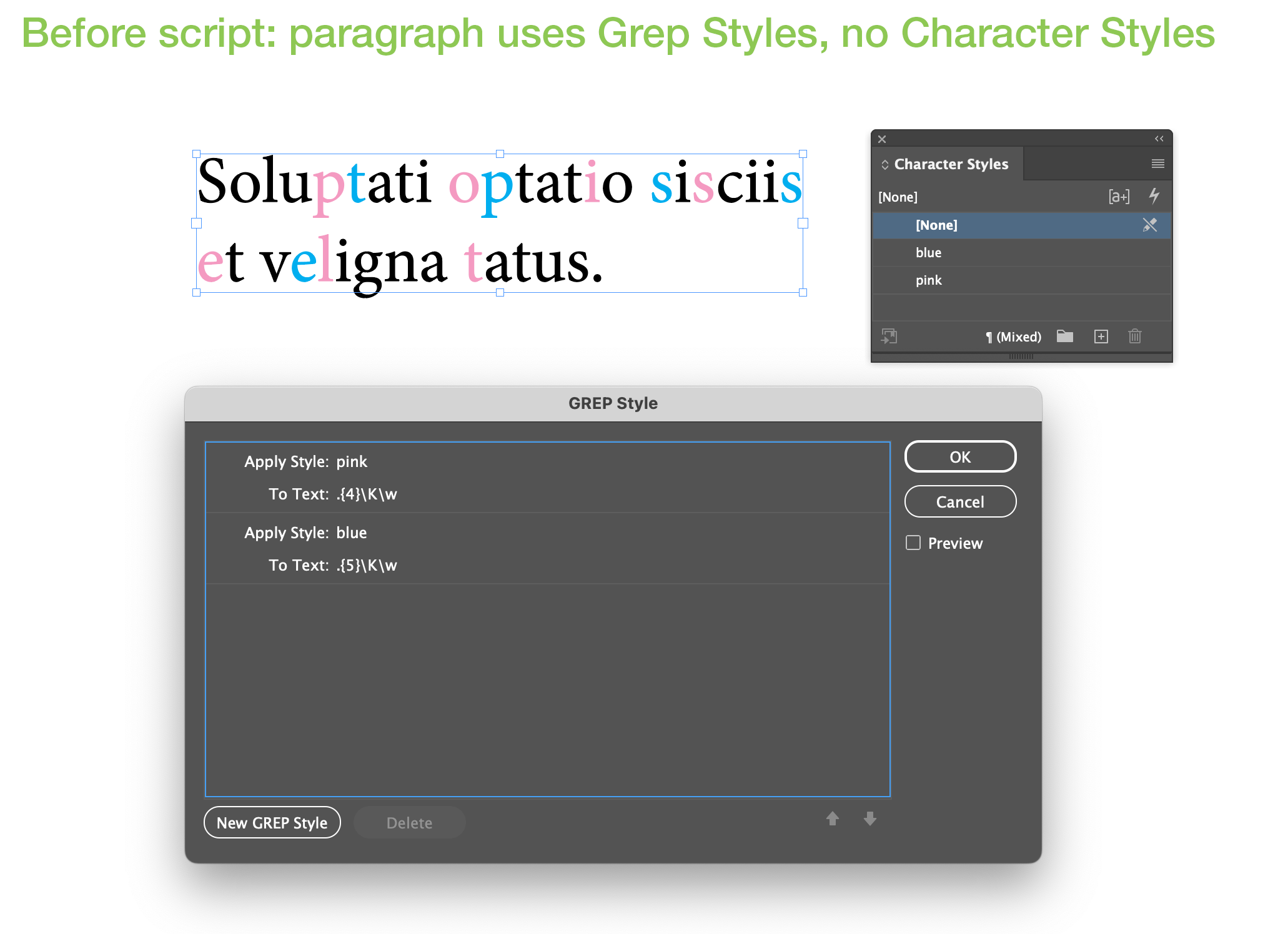Select the blue character style
Image resolution: width=1288 pixels, height=934 pixels.
pos(929,252)
